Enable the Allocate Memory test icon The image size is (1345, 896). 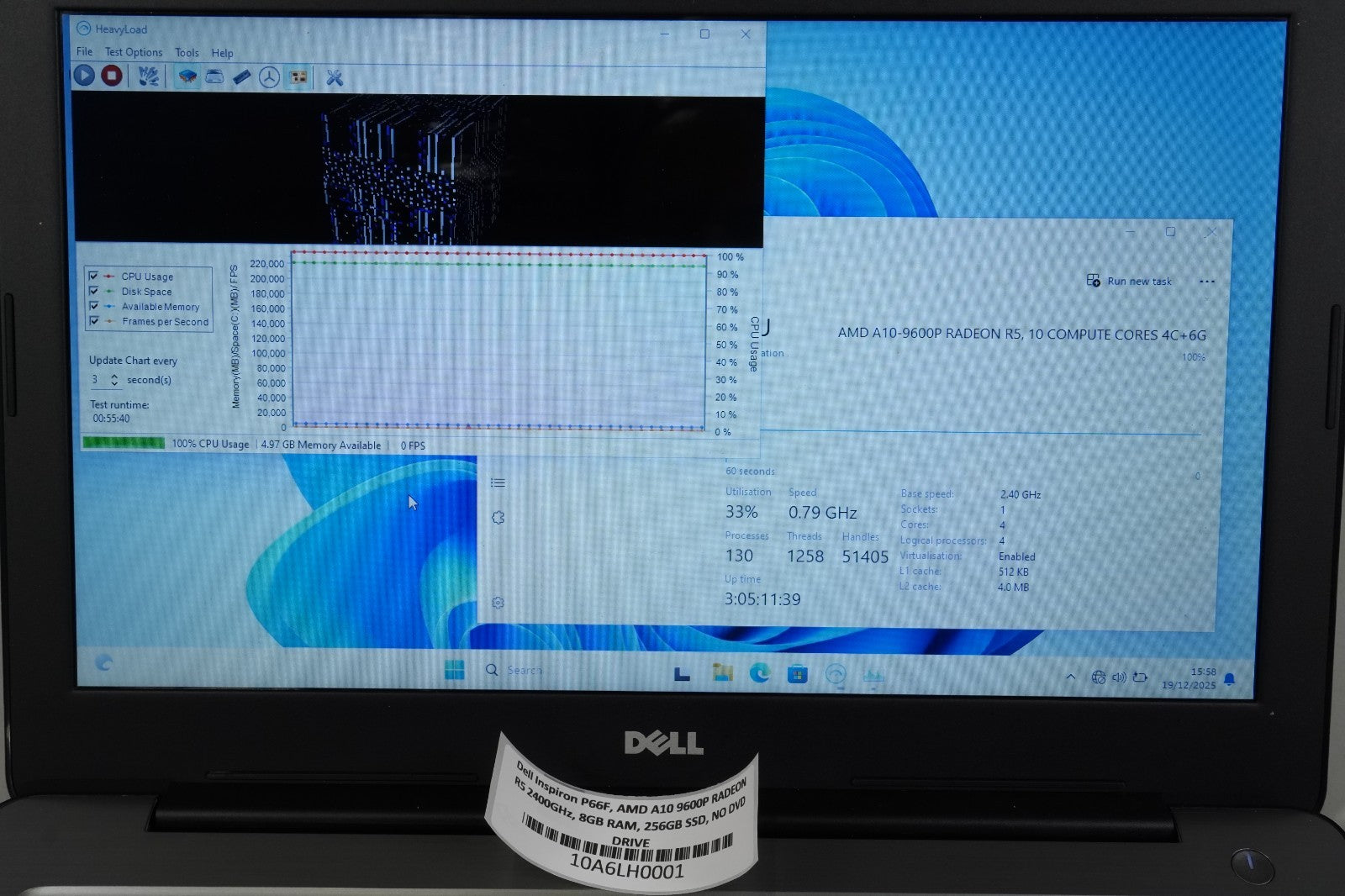242,77
